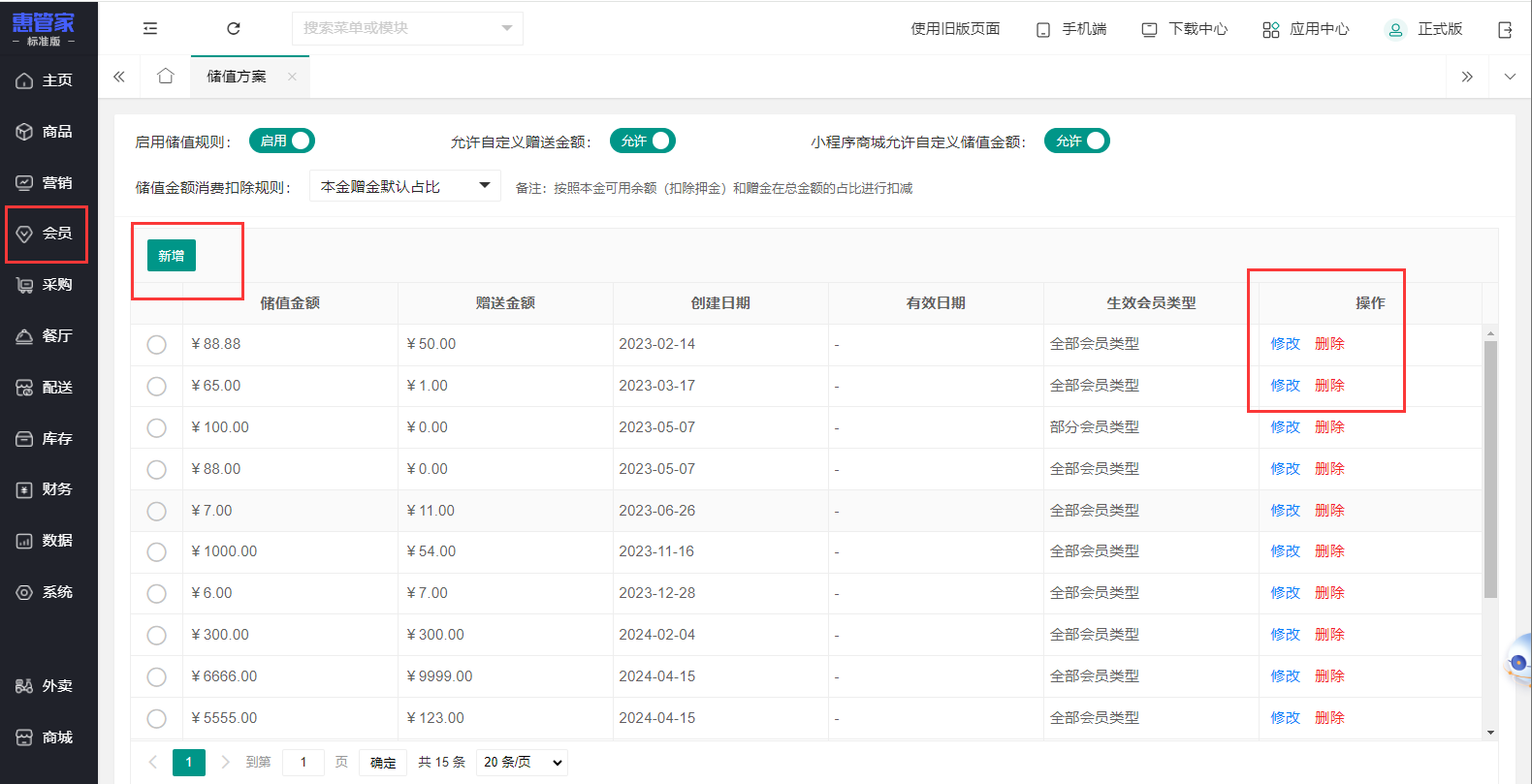The height and width of the screenshot is (784, 1532).
Task: Click the logout icon at top right
Action: [x=1505, y=30]
